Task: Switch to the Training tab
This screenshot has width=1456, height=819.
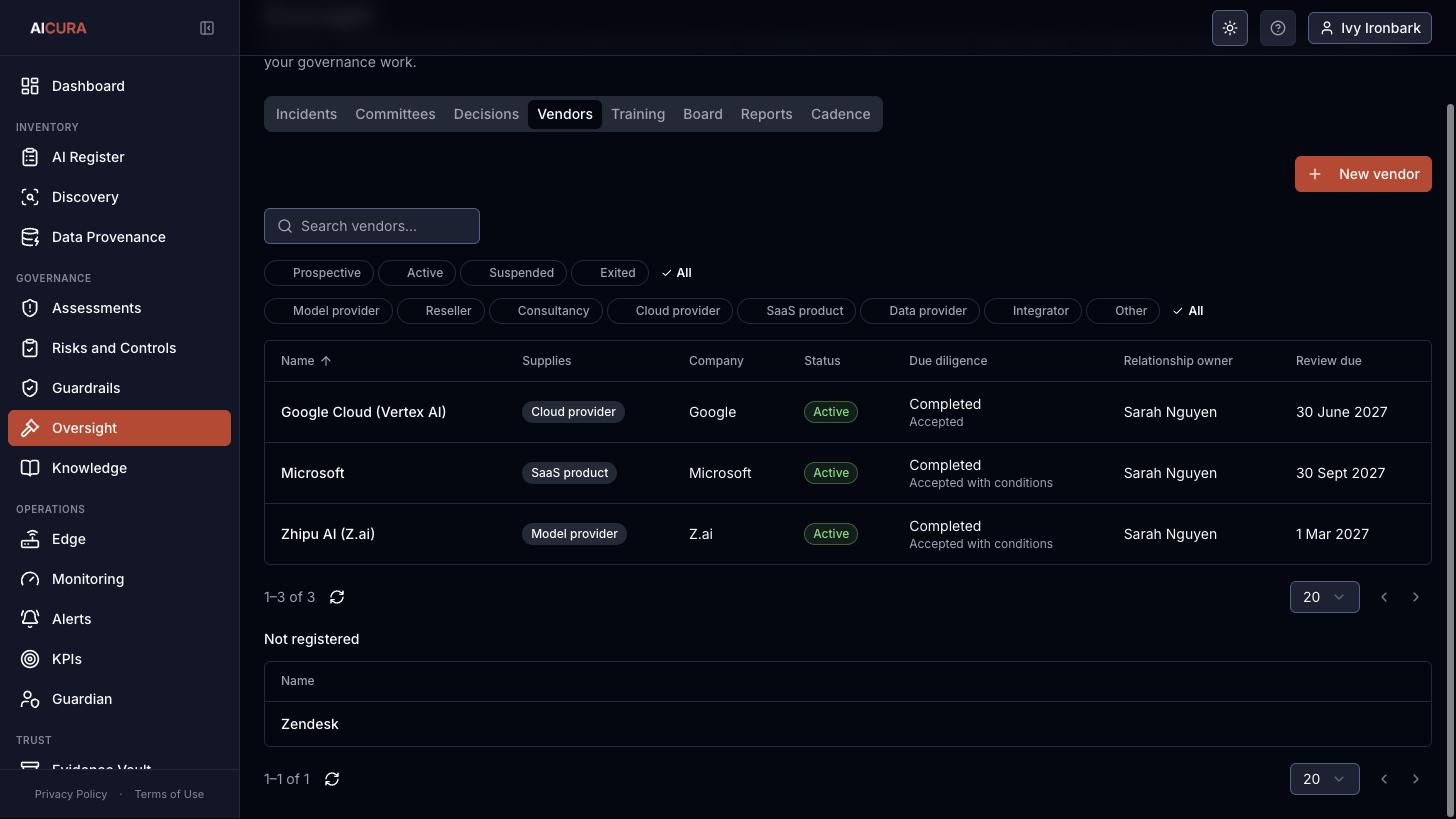Action: coord(638,114)
